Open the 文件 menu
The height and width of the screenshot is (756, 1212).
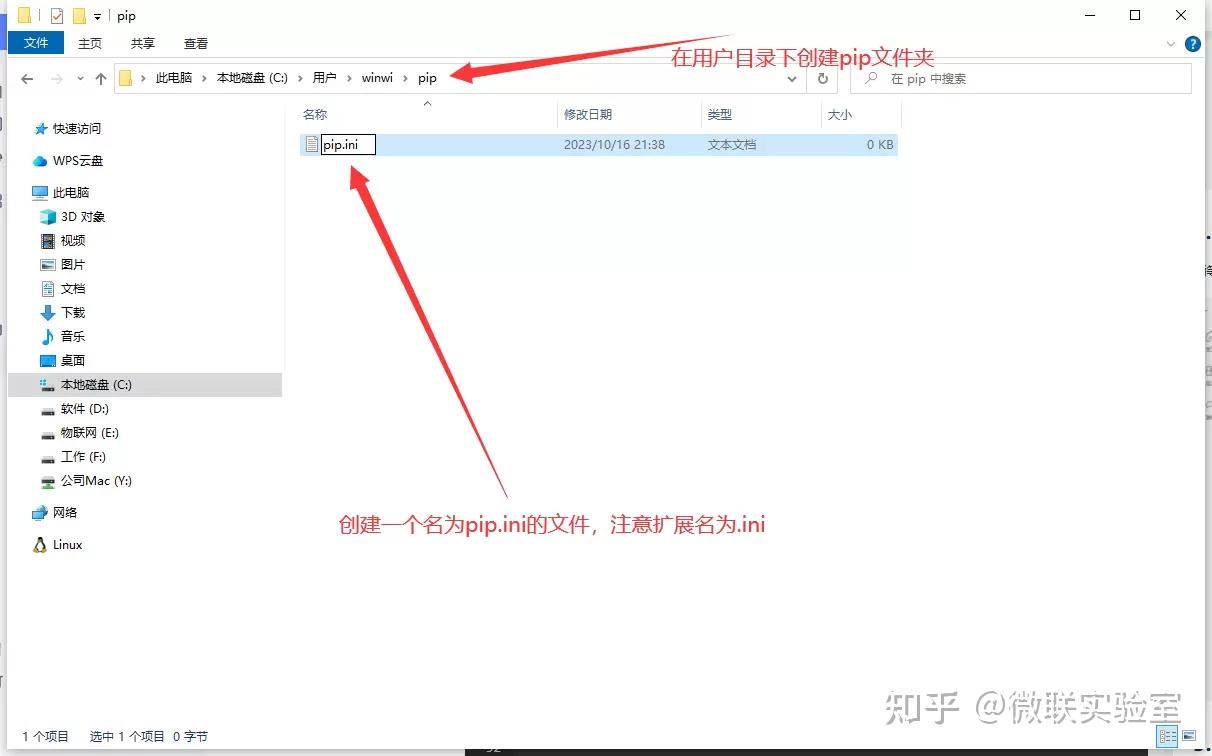pyautogui.click(x=36, y=43)
